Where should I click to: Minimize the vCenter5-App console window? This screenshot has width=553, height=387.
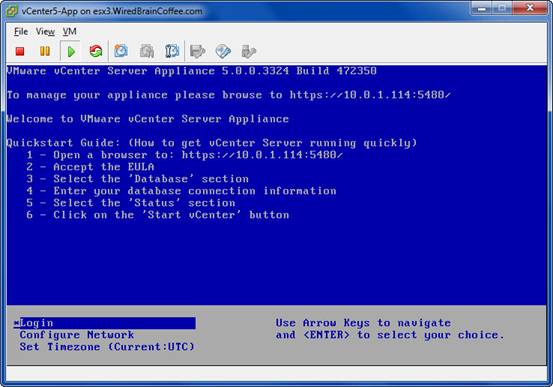coord(482,8)
